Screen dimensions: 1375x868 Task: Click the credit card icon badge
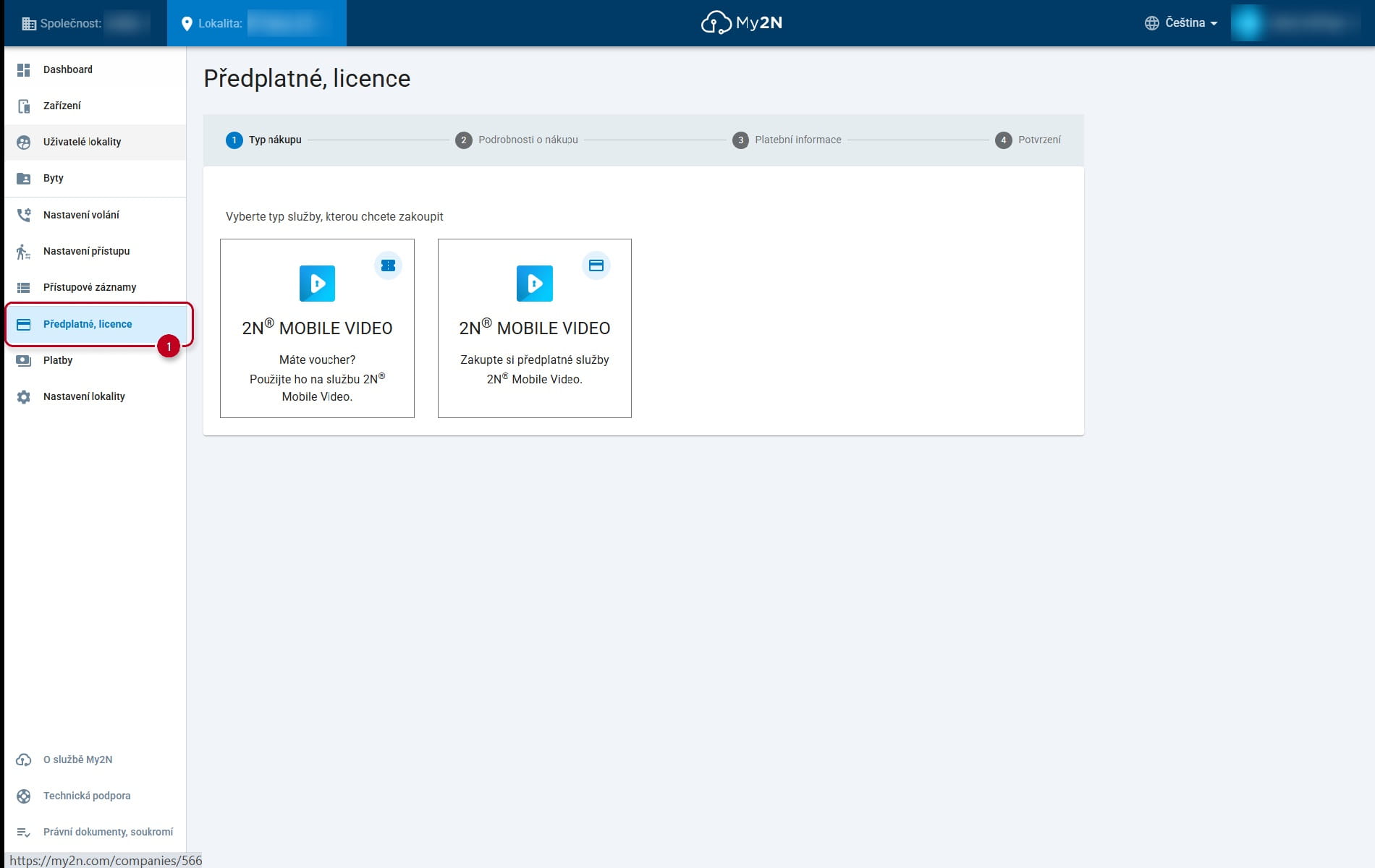pyautogui.click(x=596, y=265)
